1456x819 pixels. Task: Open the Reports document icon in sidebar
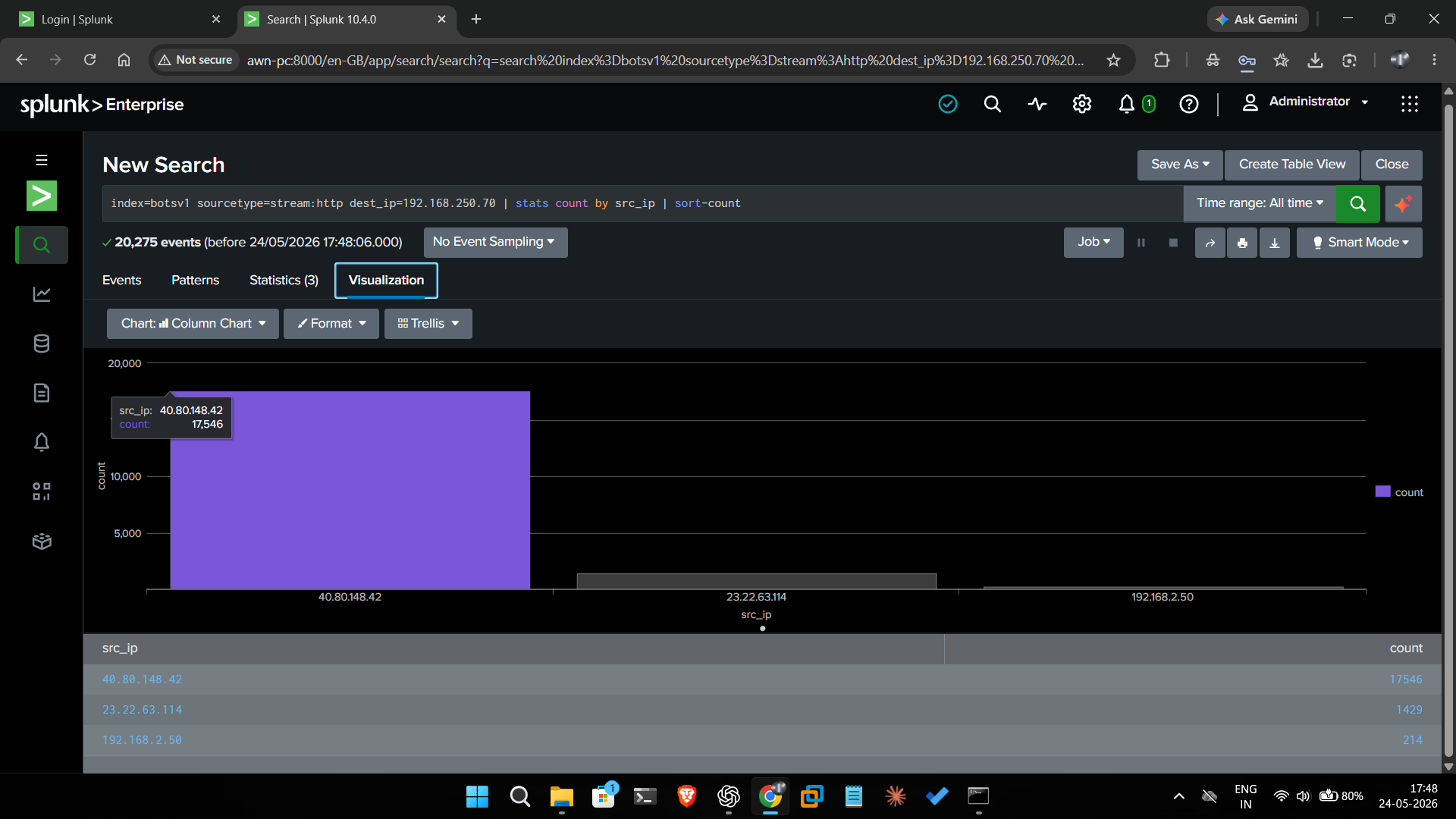[42, 393]
